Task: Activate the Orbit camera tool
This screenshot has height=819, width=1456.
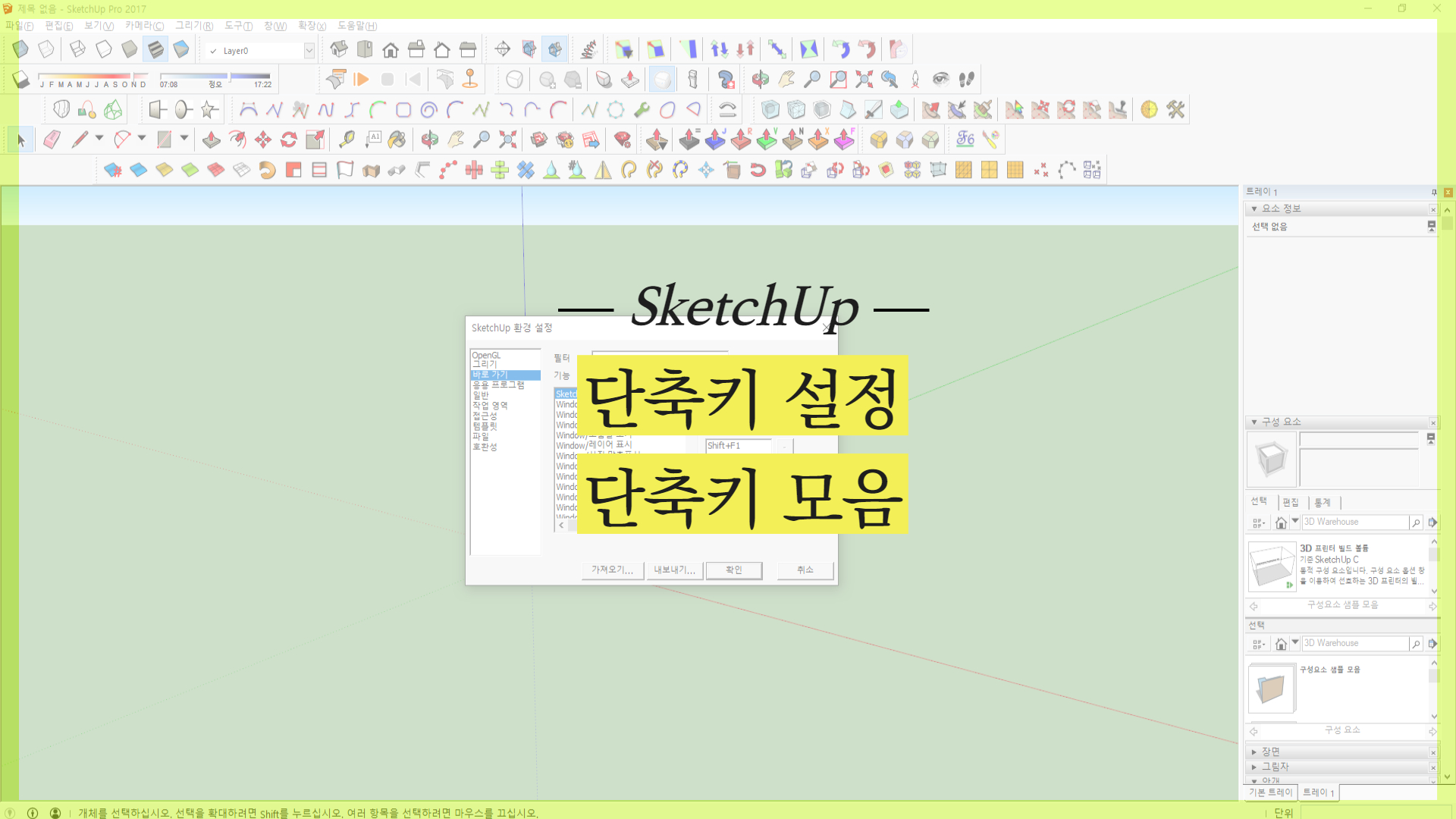Action: point(430,140)
